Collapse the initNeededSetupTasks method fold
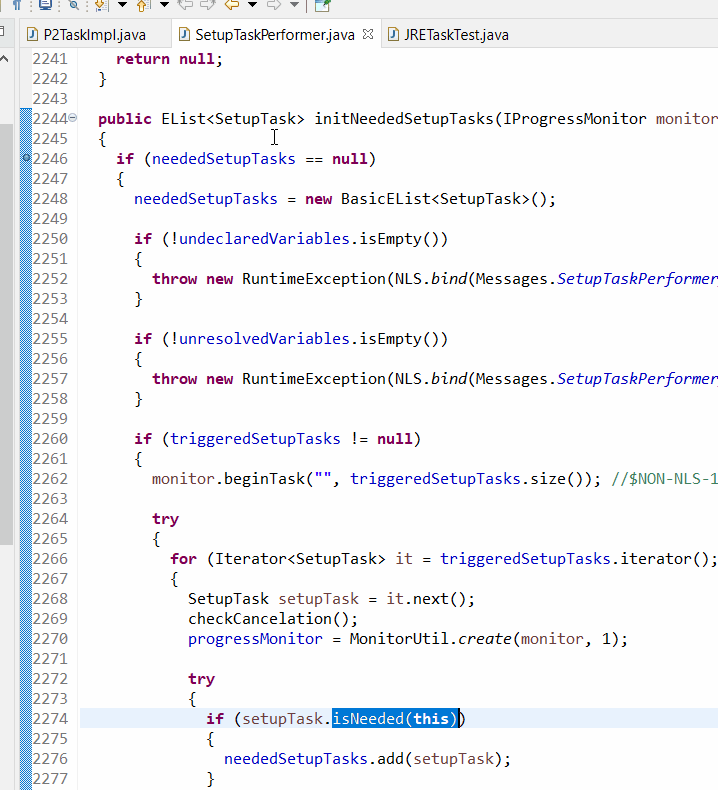This screenshot has width=718, height=790. (x=73, y=118)
